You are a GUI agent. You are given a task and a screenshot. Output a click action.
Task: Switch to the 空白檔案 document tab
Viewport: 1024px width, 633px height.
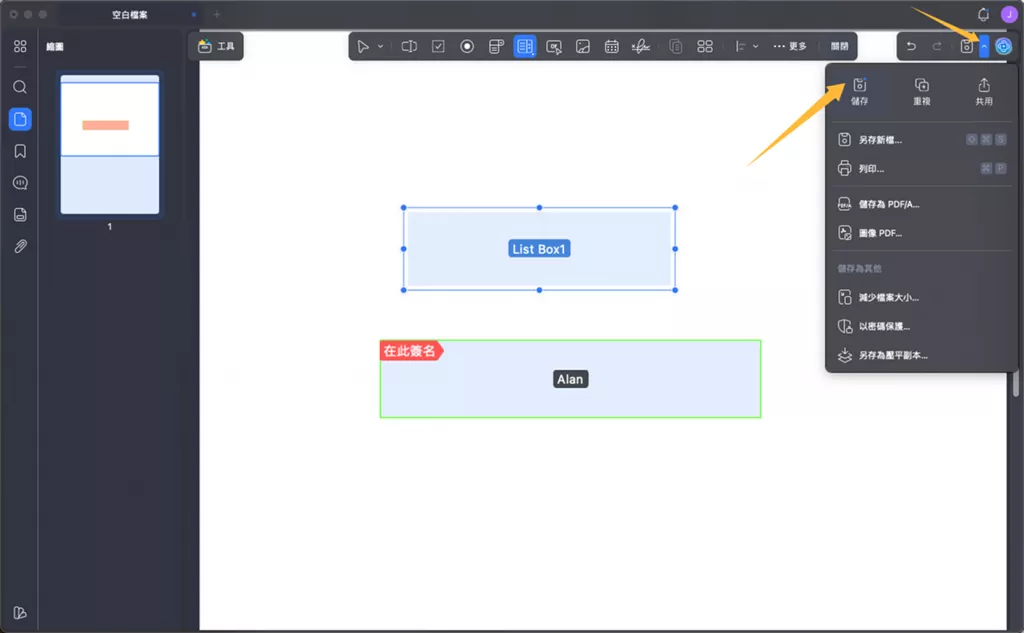(129, 14)
